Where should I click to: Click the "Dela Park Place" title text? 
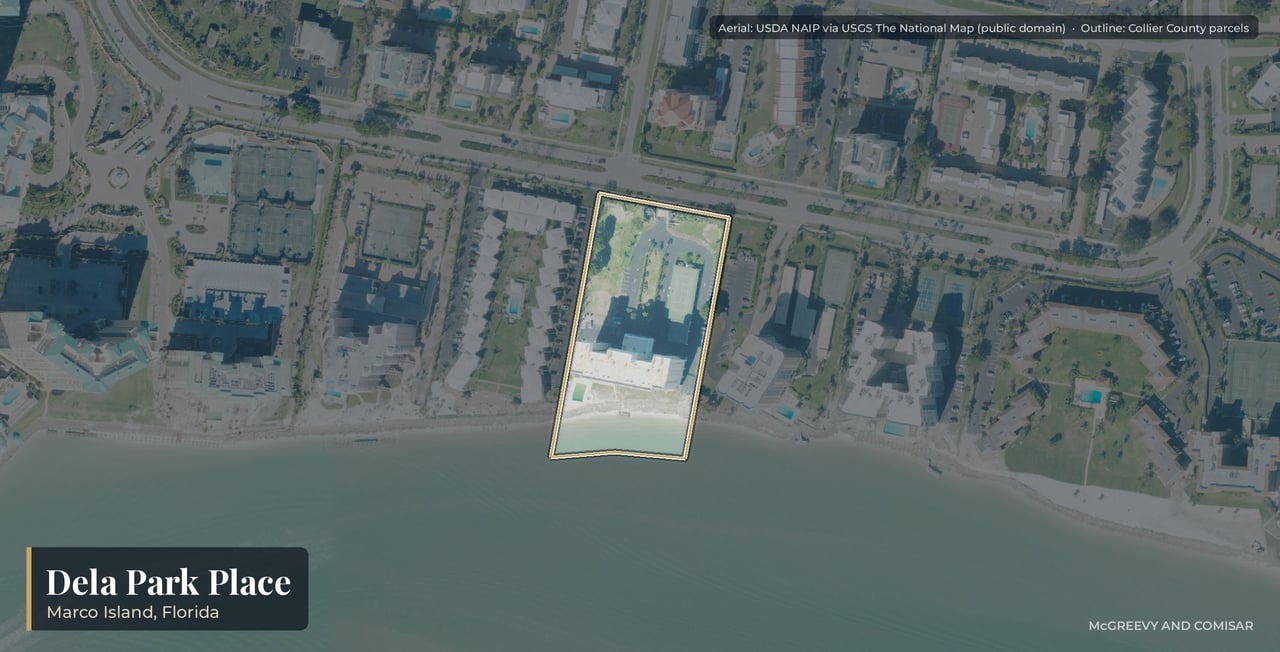[168, 582]
